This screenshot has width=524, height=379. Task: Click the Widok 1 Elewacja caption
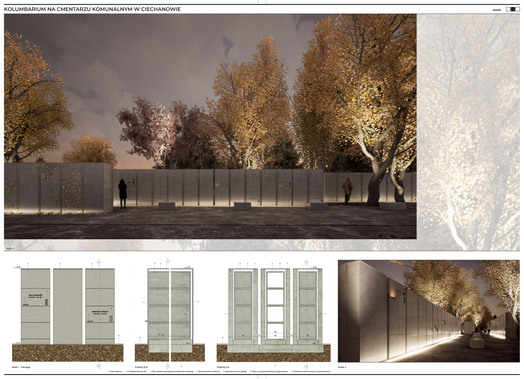coord(21,367)
